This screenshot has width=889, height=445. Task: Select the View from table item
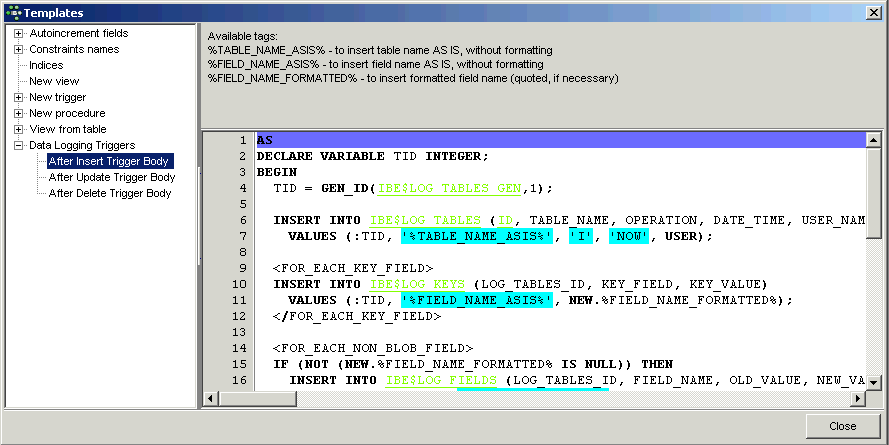(67, 129)
